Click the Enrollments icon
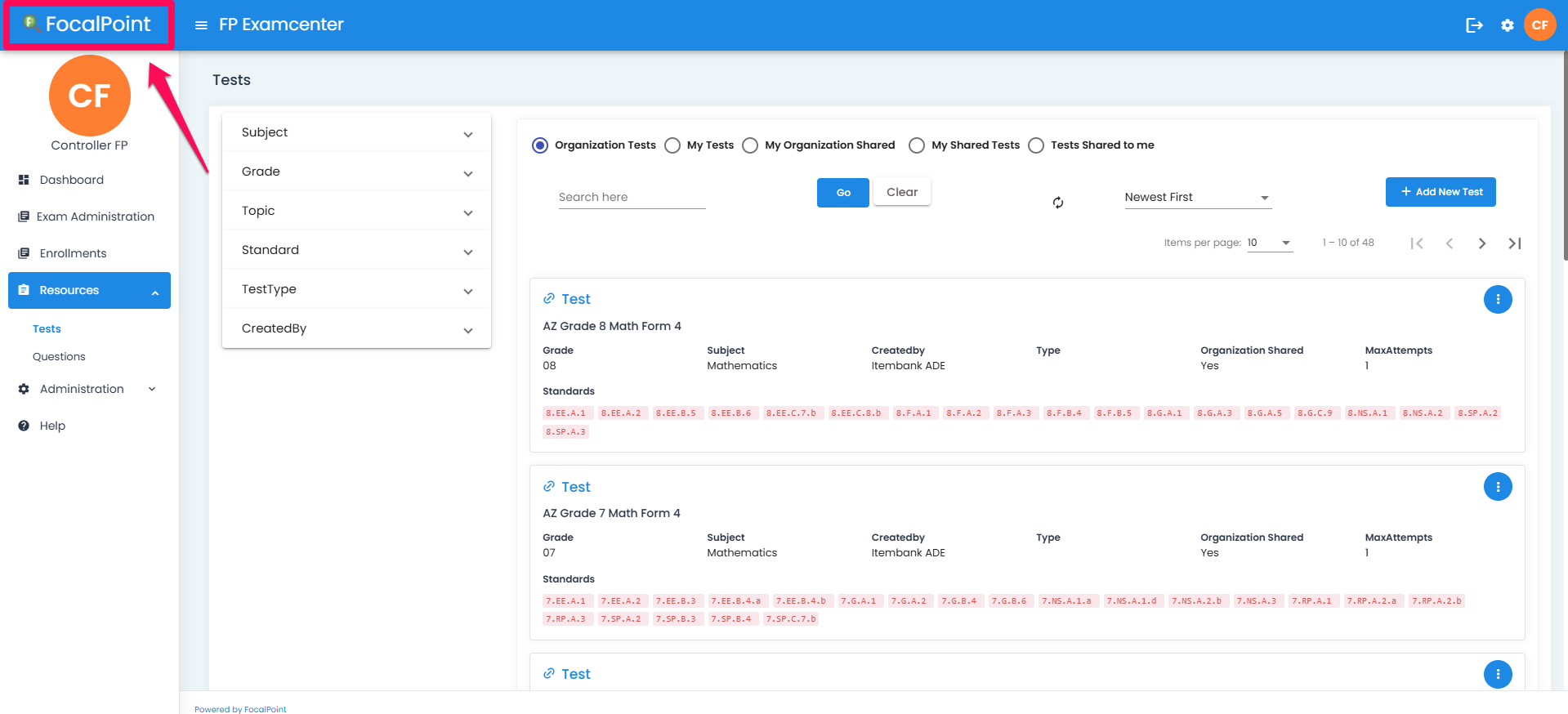1568x714 pixels. click(24, 253)
